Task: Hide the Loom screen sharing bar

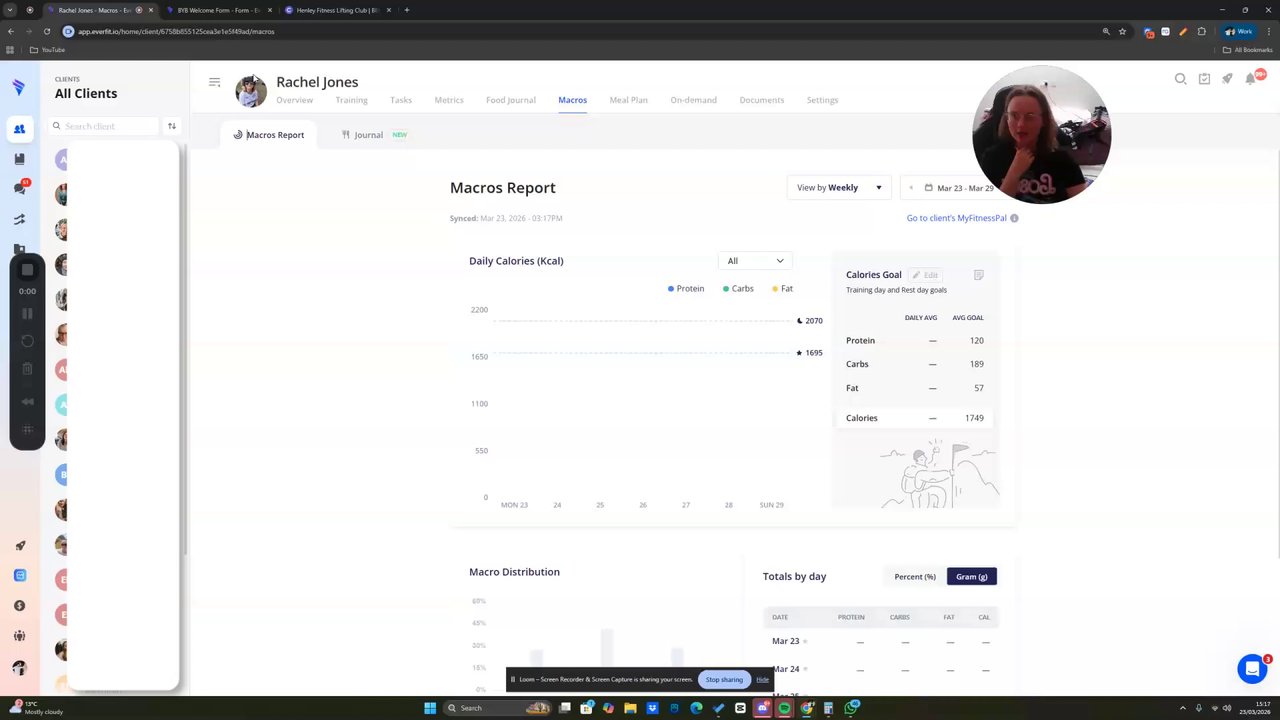Action: 763,680
